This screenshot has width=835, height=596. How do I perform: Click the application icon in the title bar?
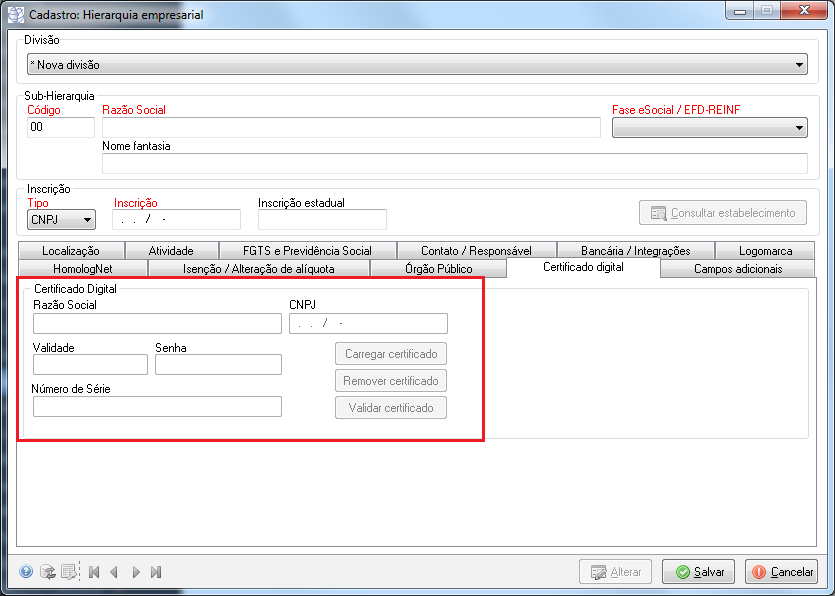tap(16, 15)
